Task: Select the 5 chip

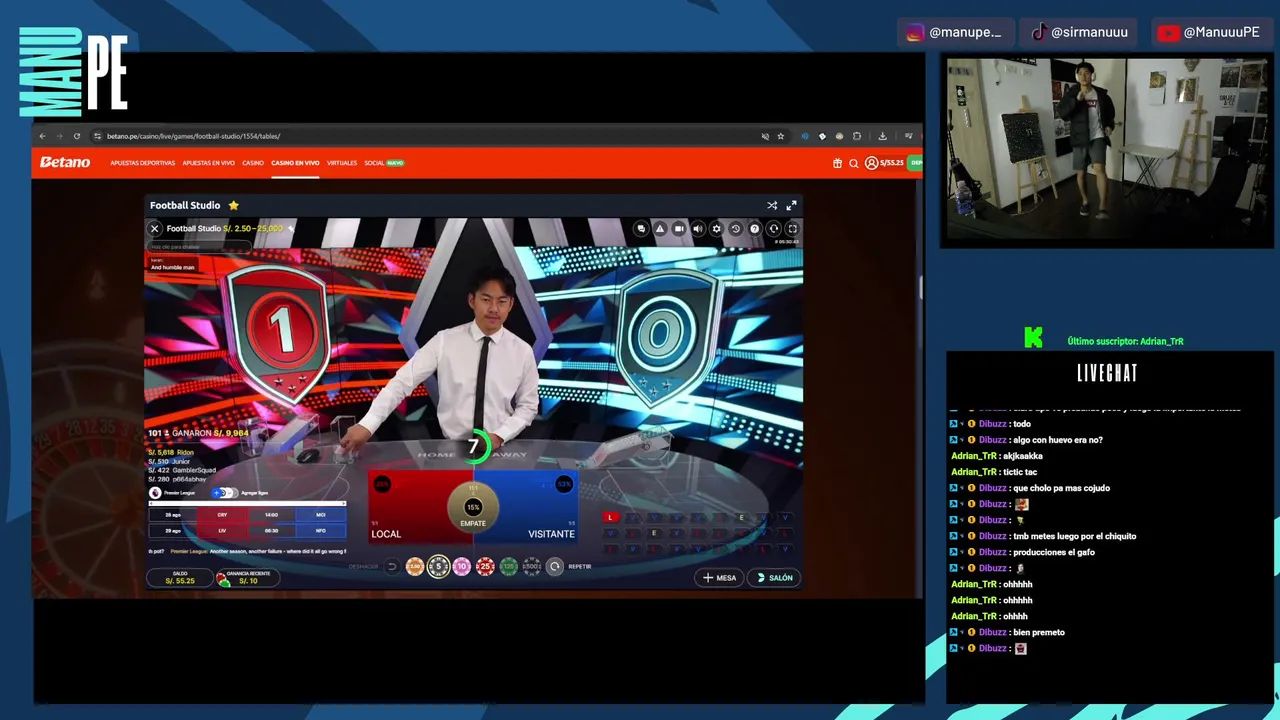Action: click(438, 567)
